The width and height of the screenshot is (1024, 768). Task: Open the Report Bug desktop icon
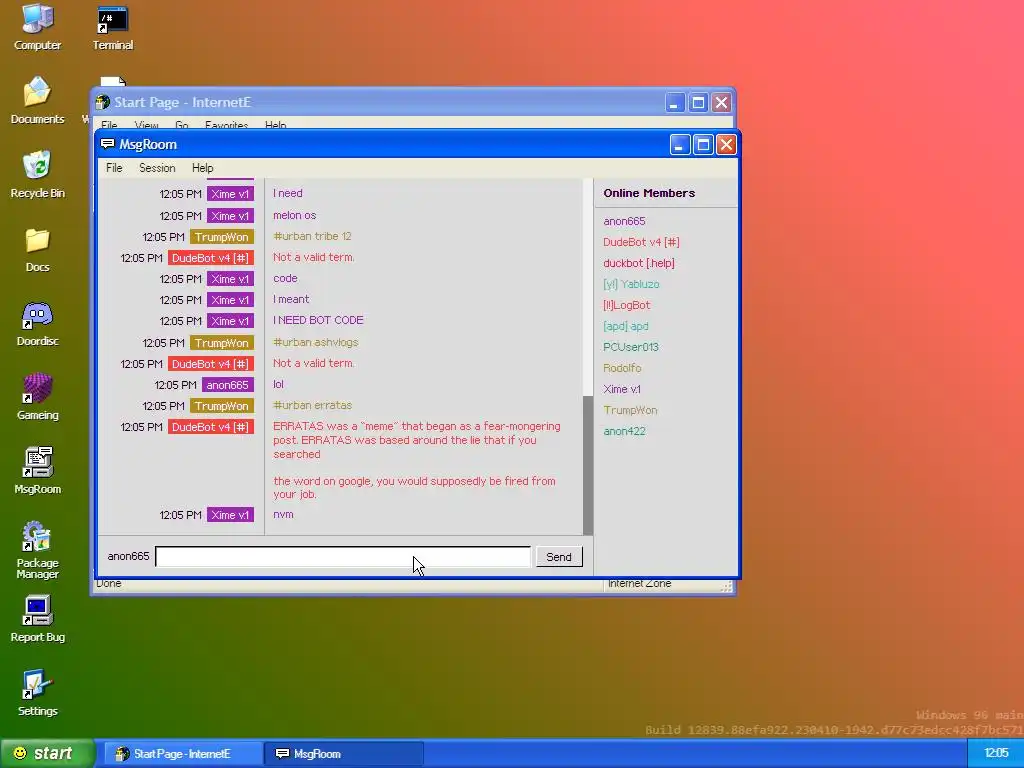pyautogui.click(x=37, y=619)
